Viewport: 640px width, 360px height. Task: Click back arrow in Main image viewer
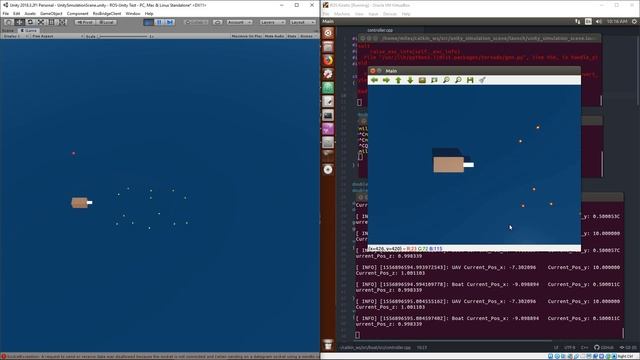click(x=374, y=80)
